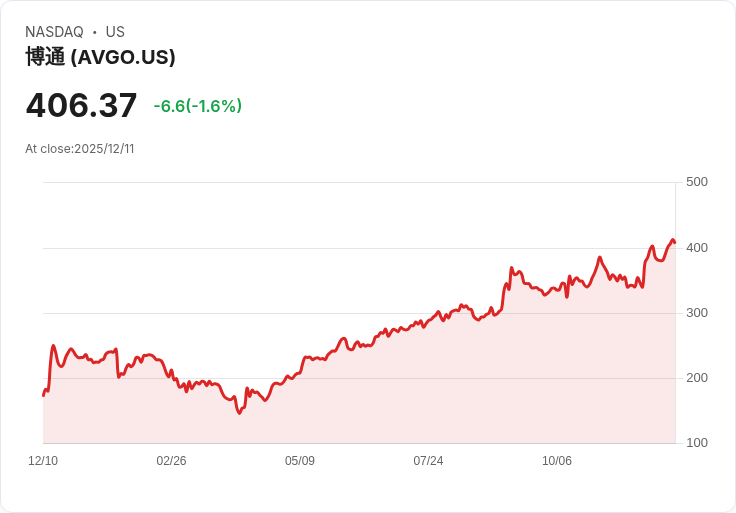Click the US market label
This screenshot has height=513, width=736.
(115, 32)
